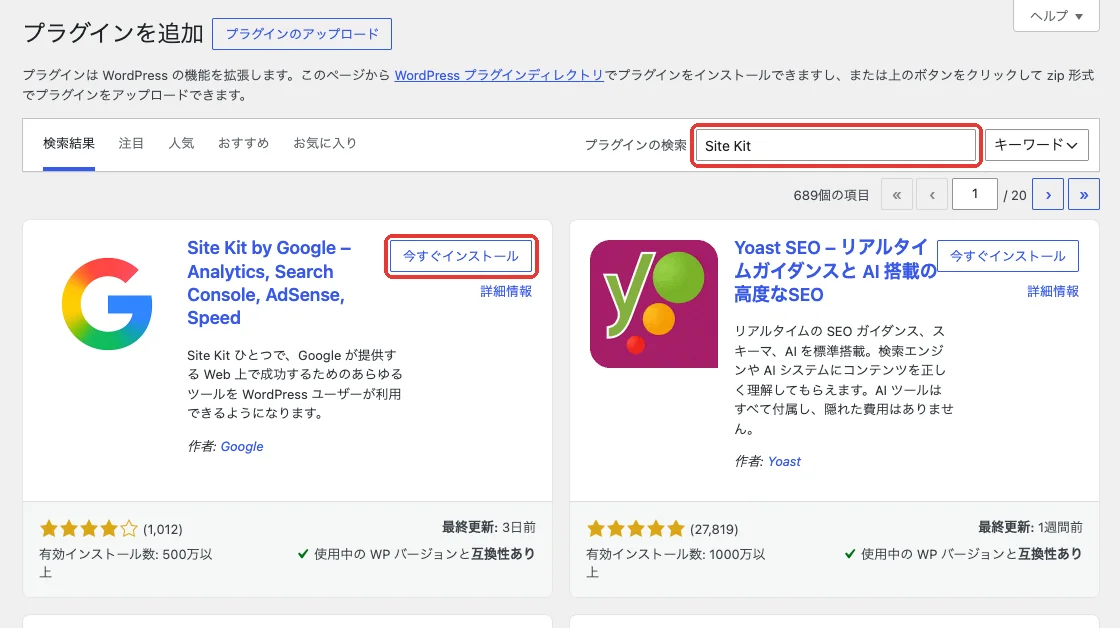Image resolution: width=1120 pixels, height=628 pixels.
Task: Click the プラグインの検索 label
Action: pyautogui.click(x=636, y=145)
